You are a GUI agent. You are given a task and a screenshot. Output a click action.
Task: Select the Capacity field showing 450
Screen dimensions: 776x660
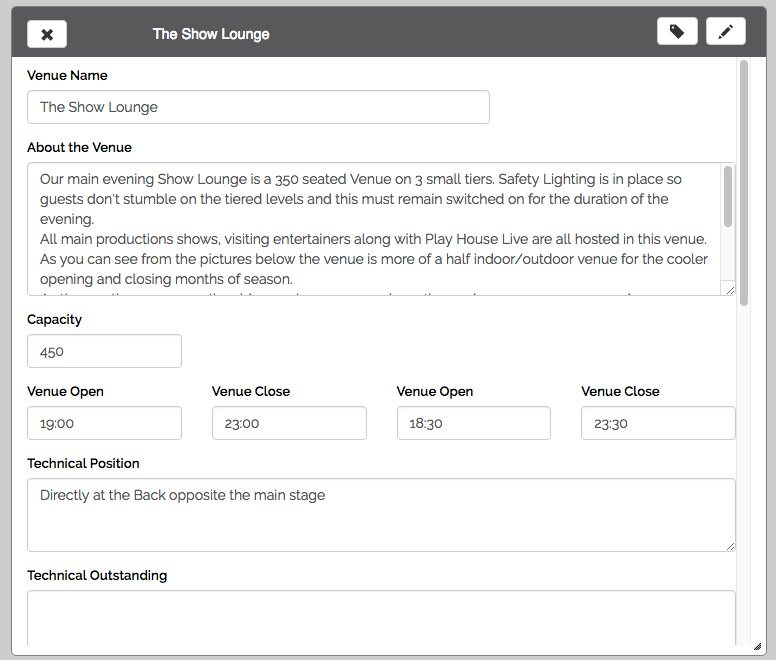coord(104,351)
